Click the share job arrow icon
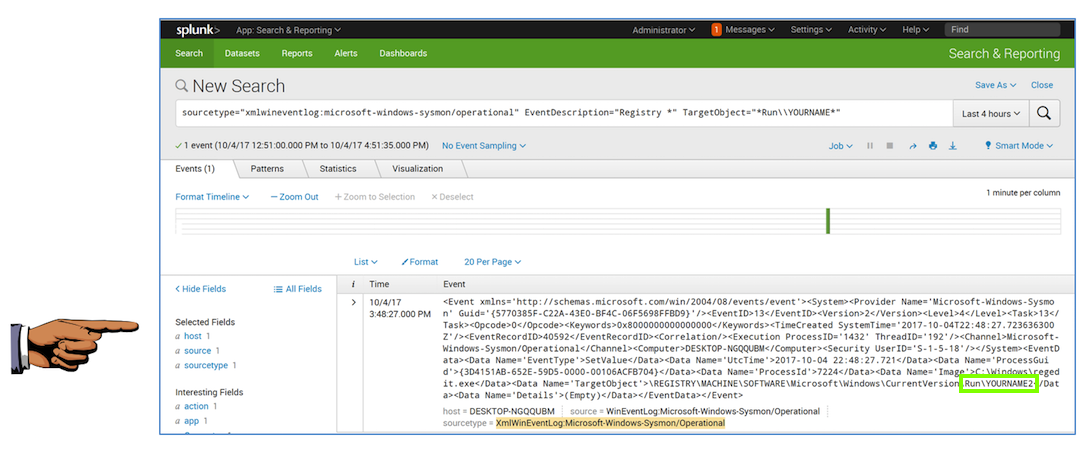1088x456 pixels. coord(912,146)
